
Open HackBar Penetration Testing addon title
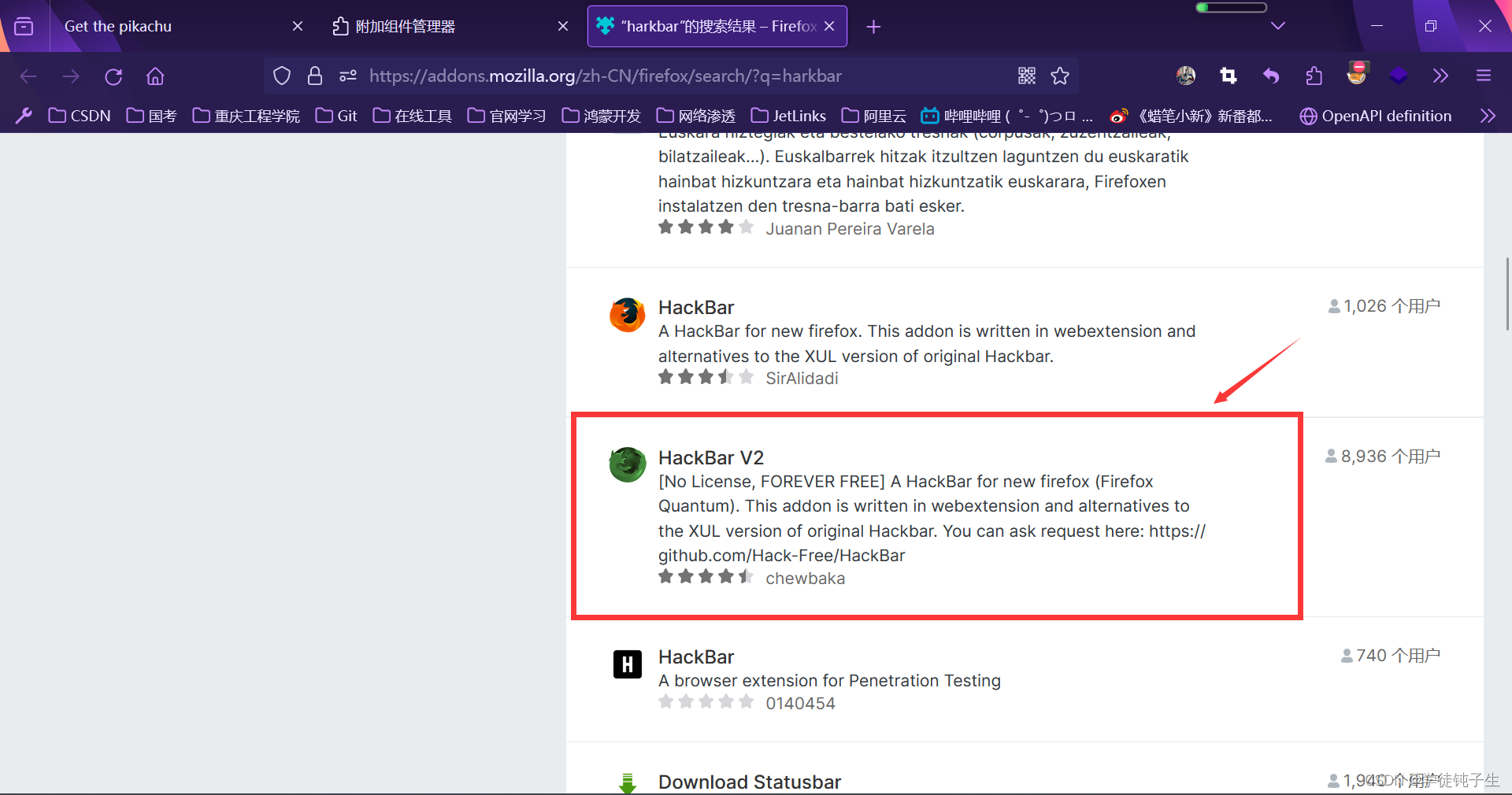coord(696,656)
